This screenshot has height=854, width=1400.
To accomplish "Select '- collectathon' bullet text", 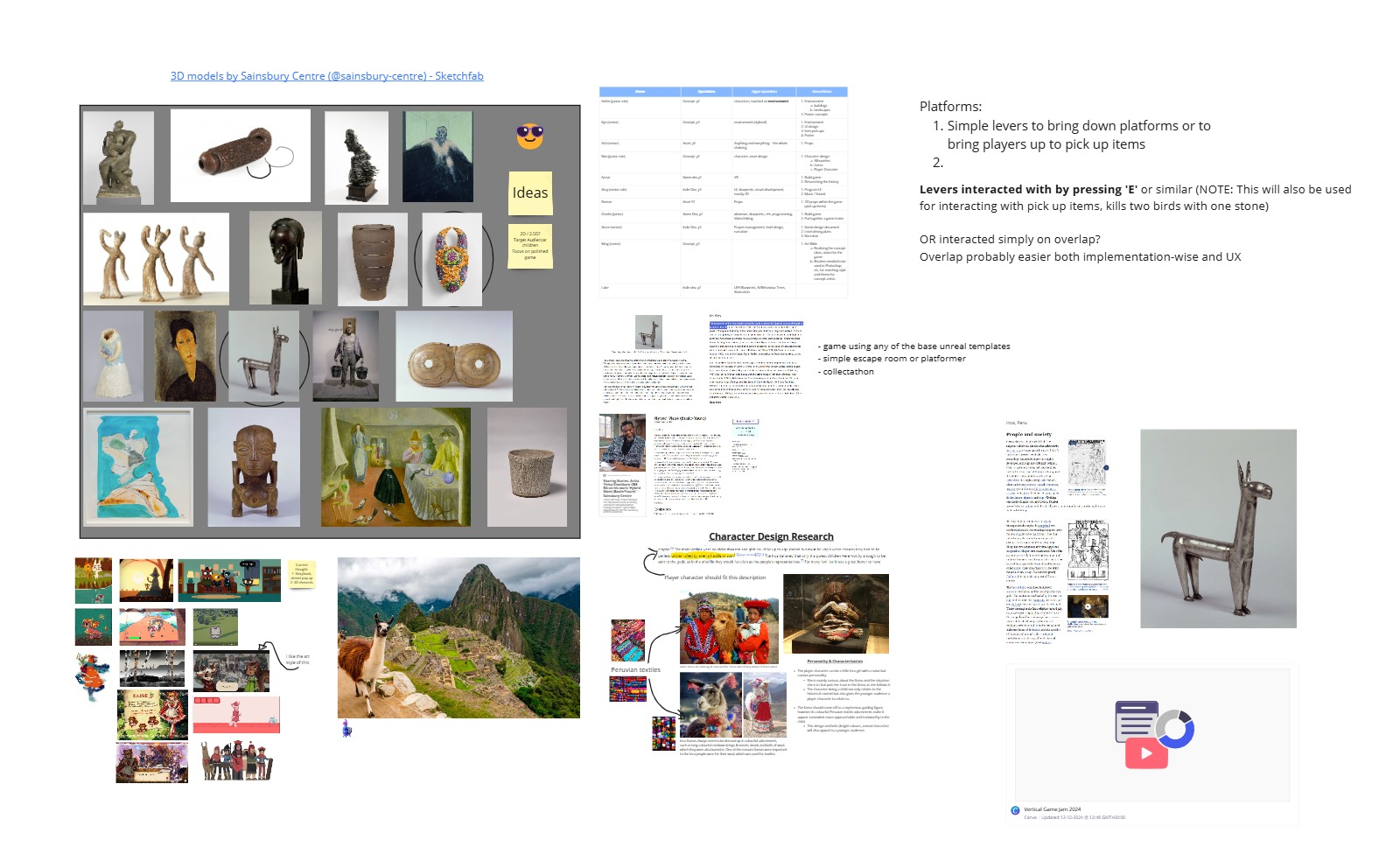I will (x=846, y=372).
